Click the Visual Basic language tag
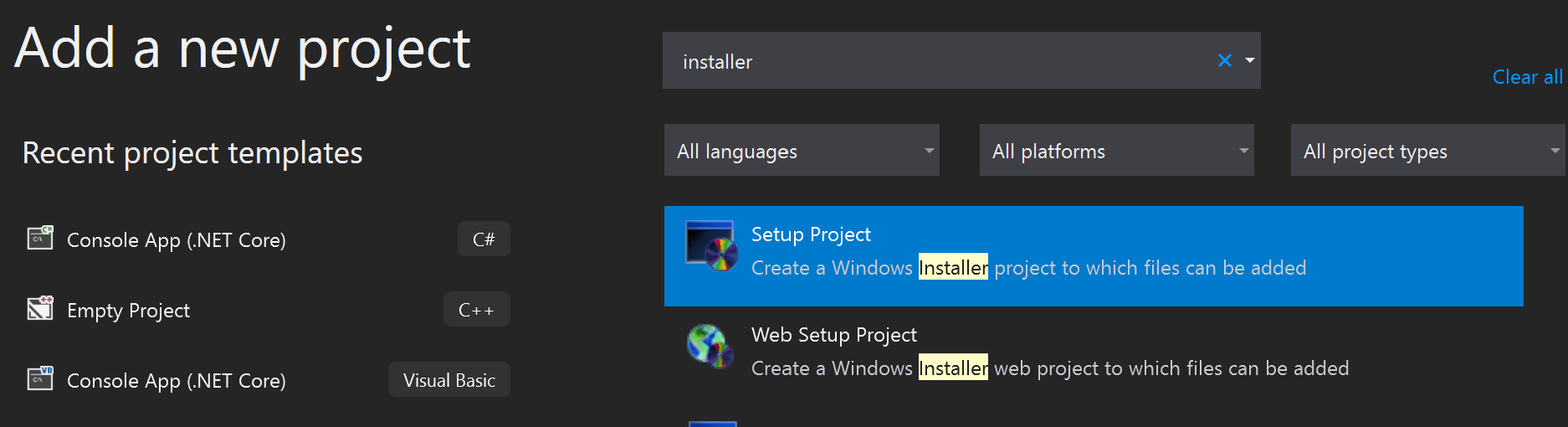Screen dimensions: 1568x427 [448, 380]
